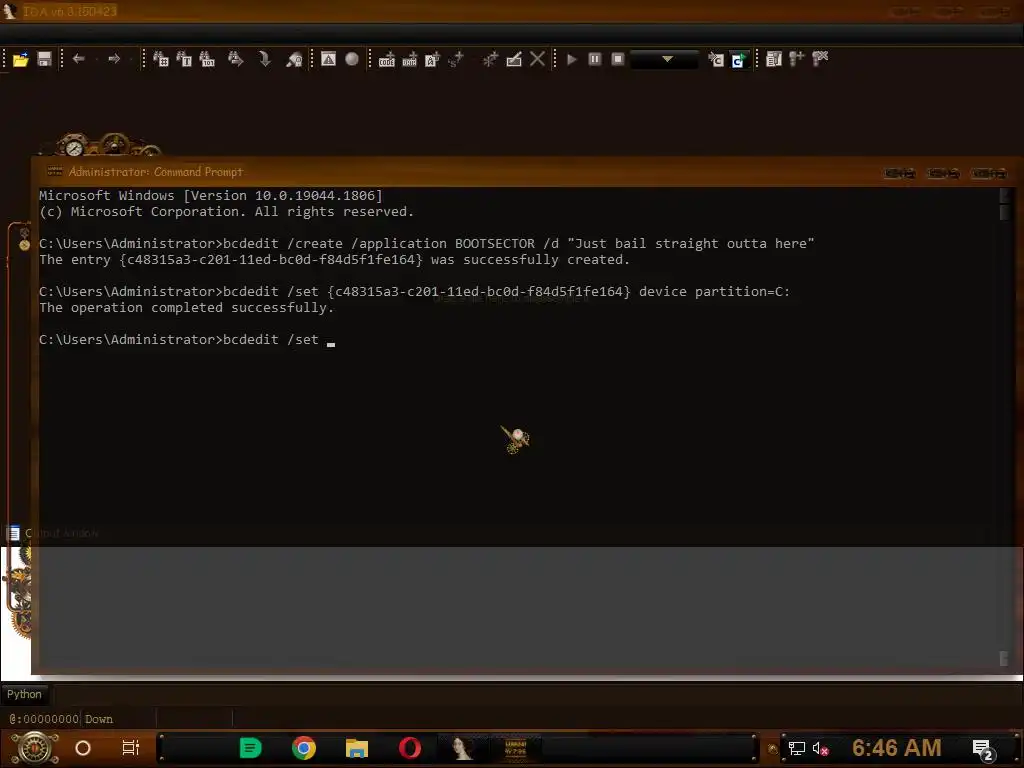Click the plus-sign tool icon near toolbar end

(x=797, y=59)
